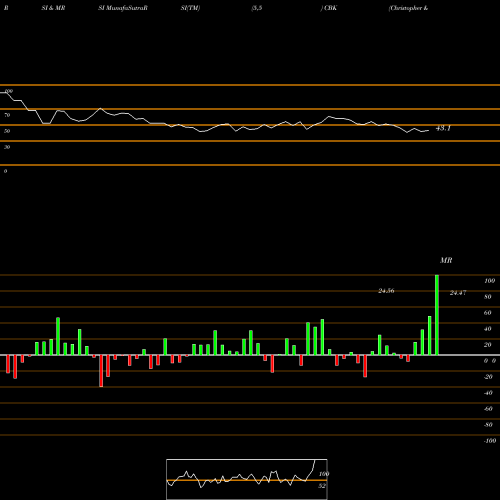Viewport: 500px width, 500px height.
Task: Click the 0 level label below the RSI panel
Action: click(x=5, y=171)
